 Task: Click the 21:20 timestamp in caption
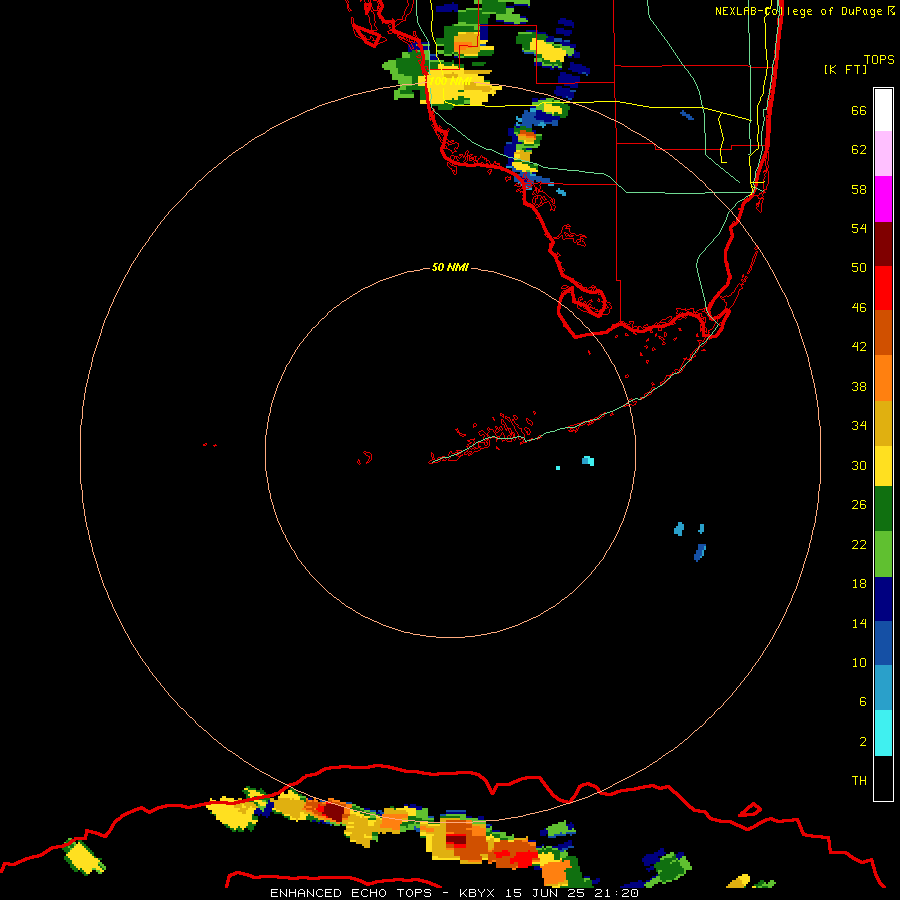(617, 893)
